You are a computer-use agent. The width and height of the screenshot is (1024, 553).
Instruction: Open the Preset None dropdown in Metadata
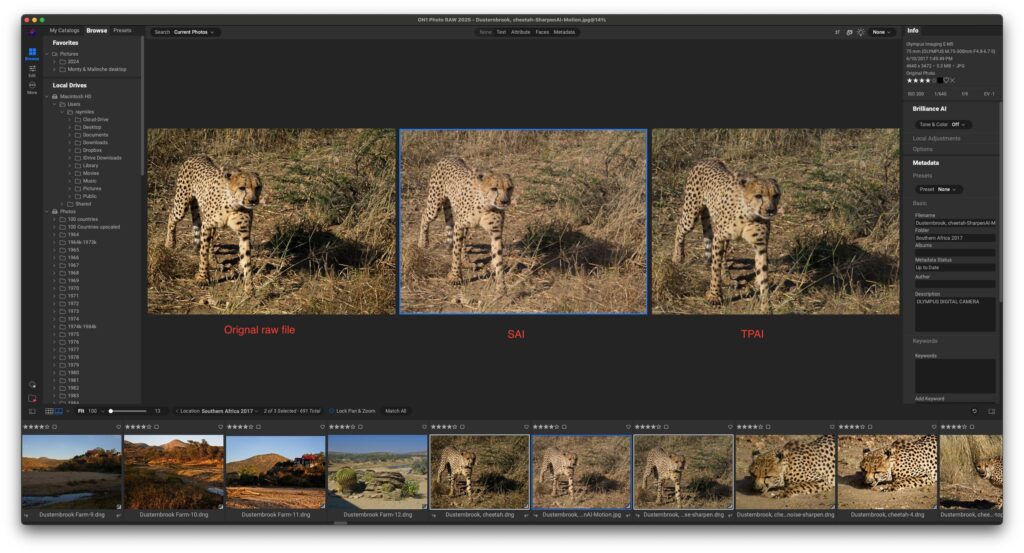point(938,189)
